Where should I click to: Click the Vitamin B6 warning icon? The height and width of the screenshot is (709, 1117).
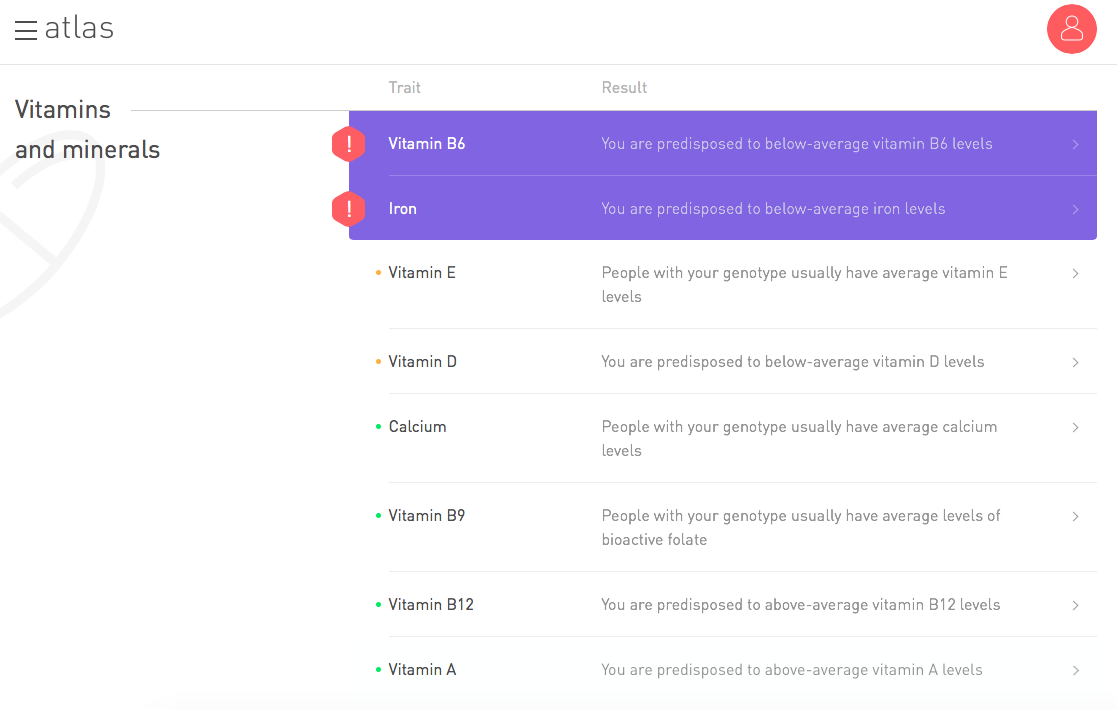point(348,144)
